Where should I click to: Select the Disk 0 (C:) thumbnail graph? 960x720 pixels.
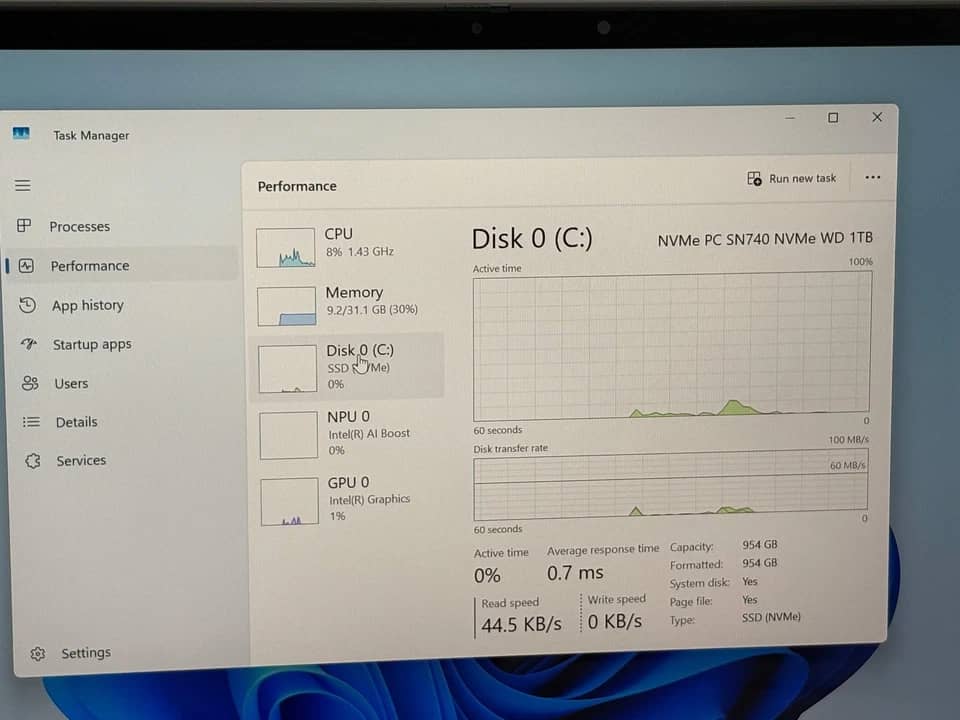coord(287,369)
